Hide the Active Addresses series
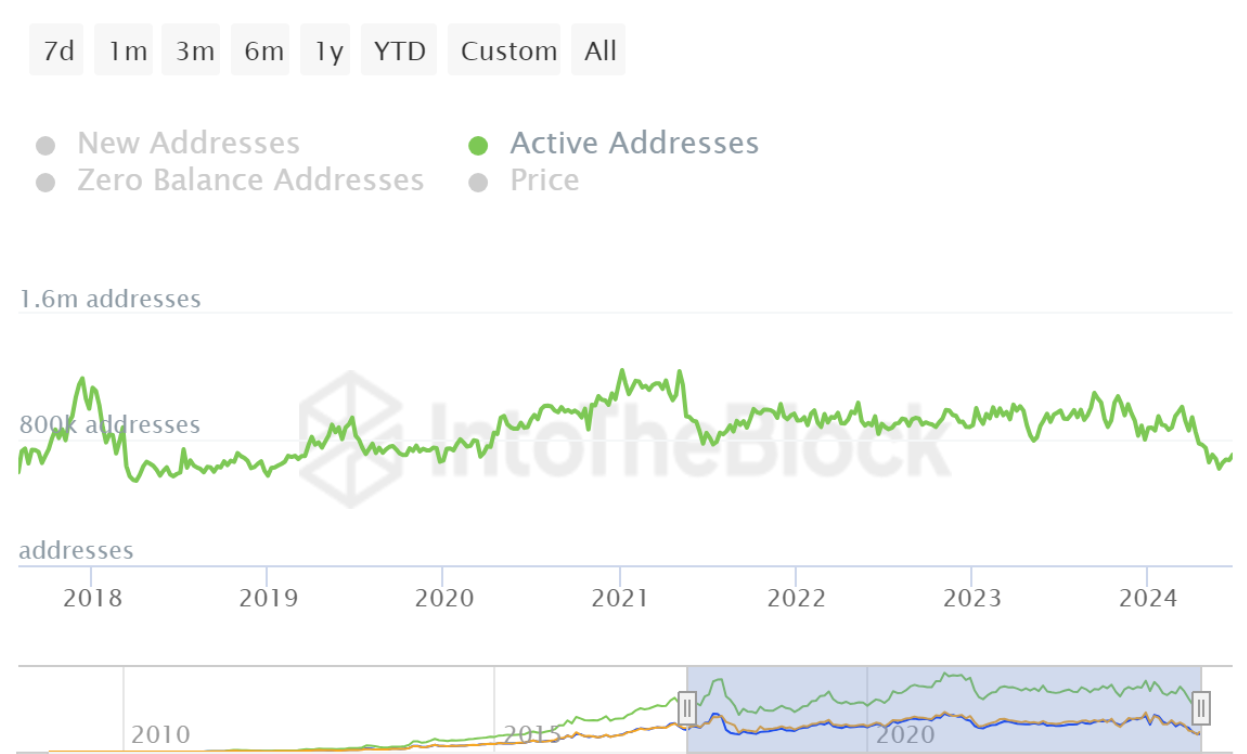 [x=634, y=144]
